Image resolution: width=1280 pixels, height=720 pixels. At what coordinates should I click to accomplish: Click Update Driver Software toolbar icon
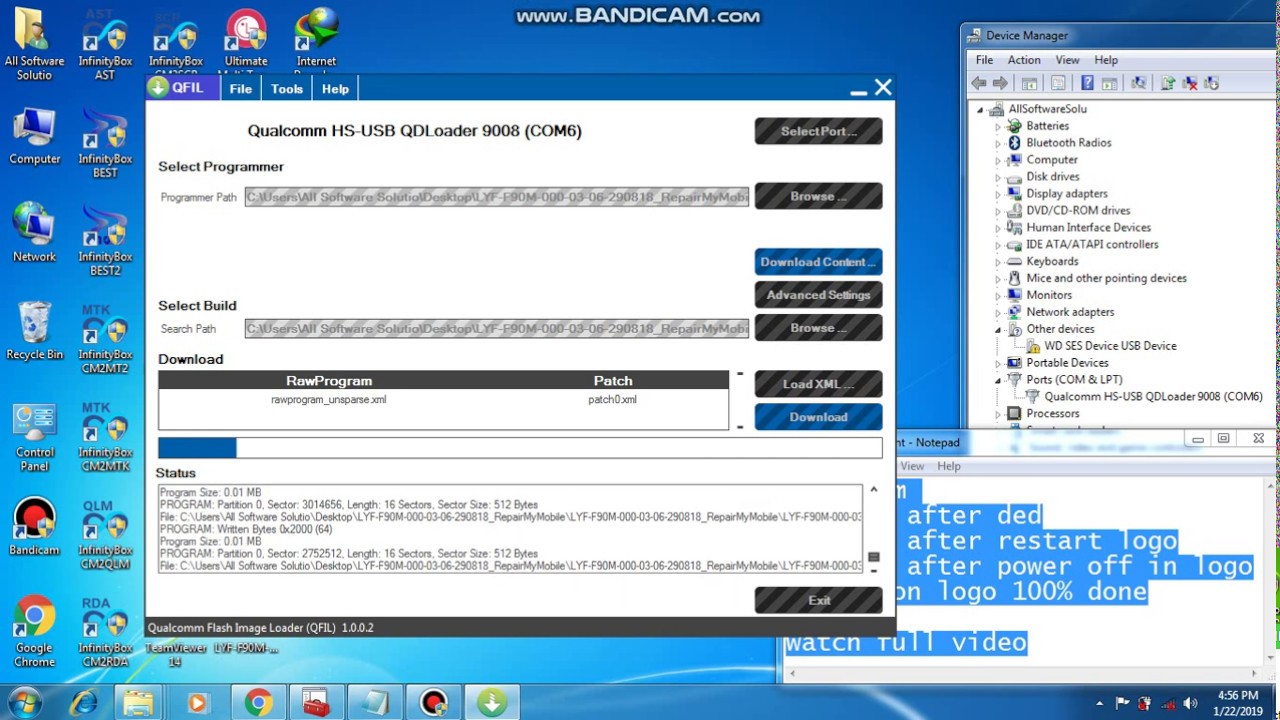tap(1167, 84)
